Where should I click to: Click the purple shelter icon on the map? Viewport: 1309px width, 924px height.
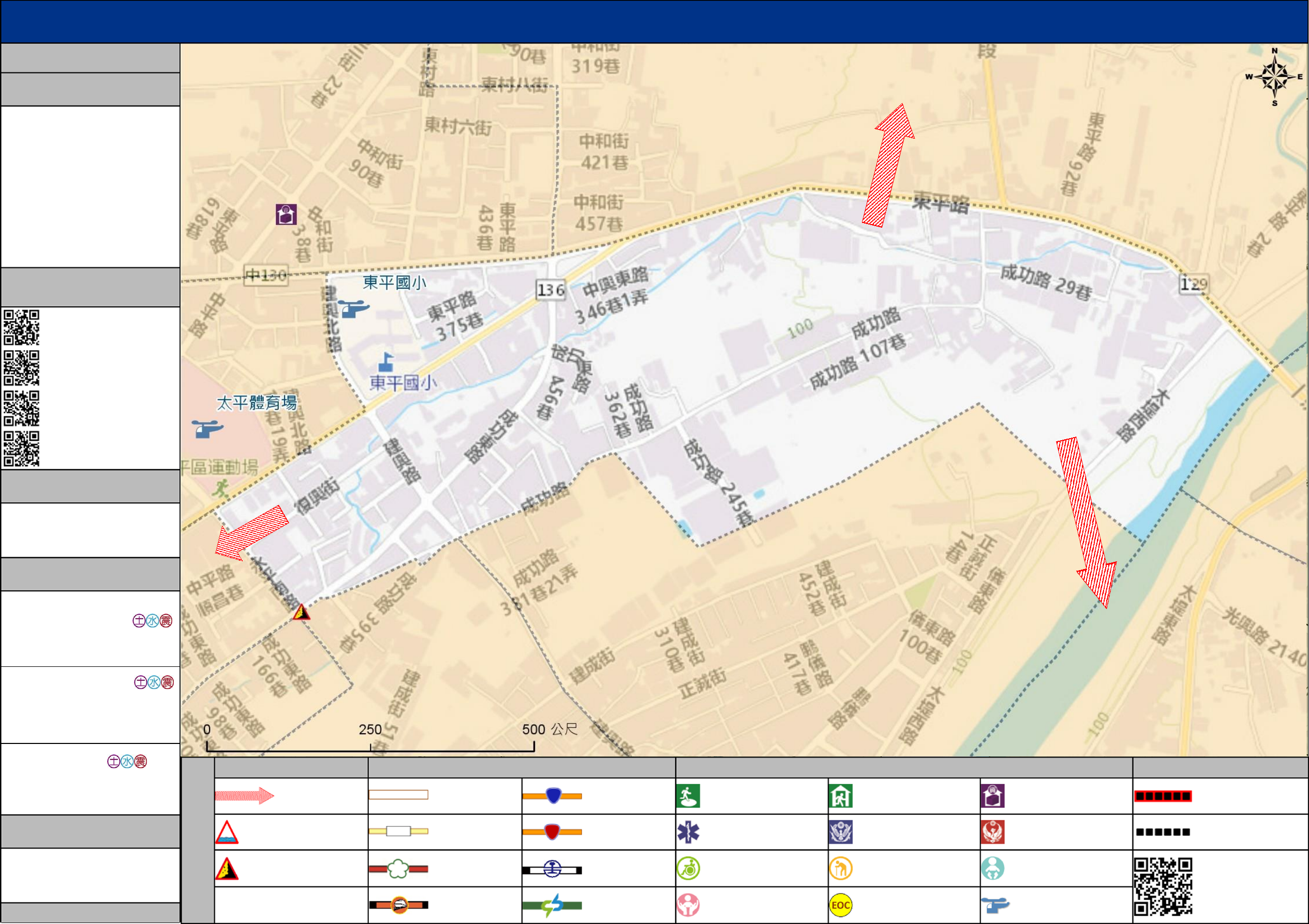point(286,214)
